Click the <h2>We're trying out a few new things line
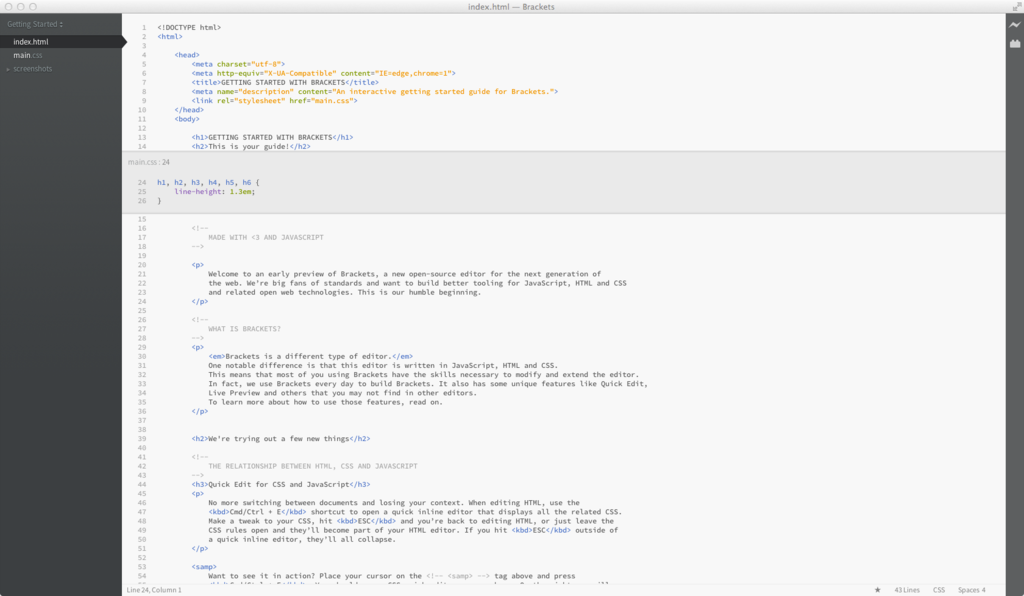 point(281,439)
